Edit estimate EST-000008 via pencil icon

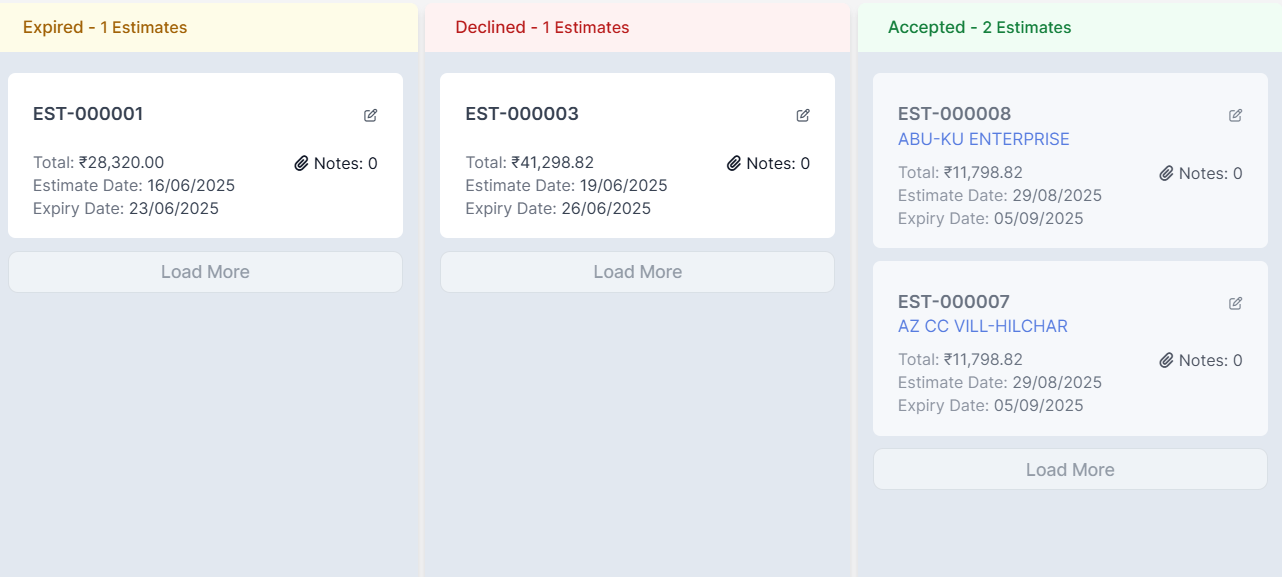(x=1236, y=115)
